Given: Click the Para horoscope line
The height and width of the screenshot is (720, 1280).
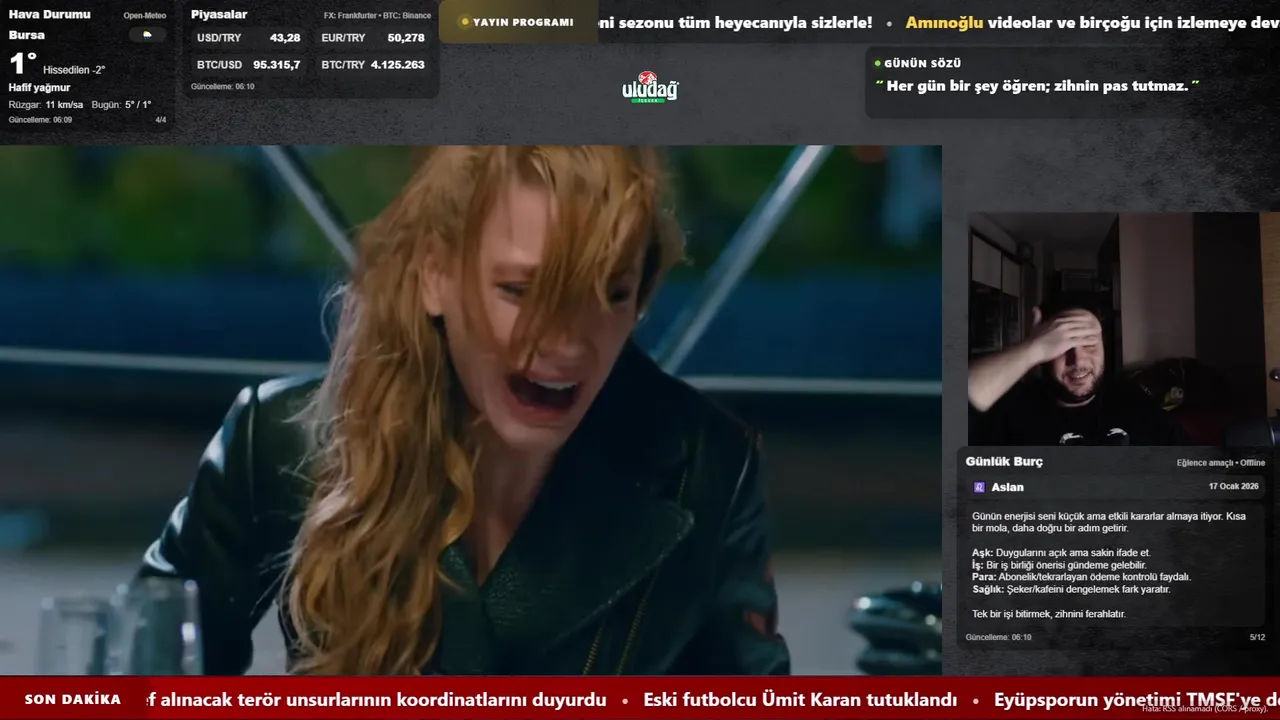Looking at the screenshot, I should pos(1081,577).
